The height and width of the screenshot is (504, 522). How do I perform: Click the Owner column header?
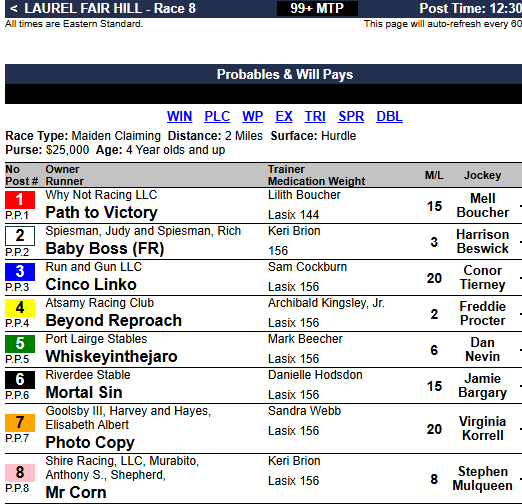click(x=62, y=169)
